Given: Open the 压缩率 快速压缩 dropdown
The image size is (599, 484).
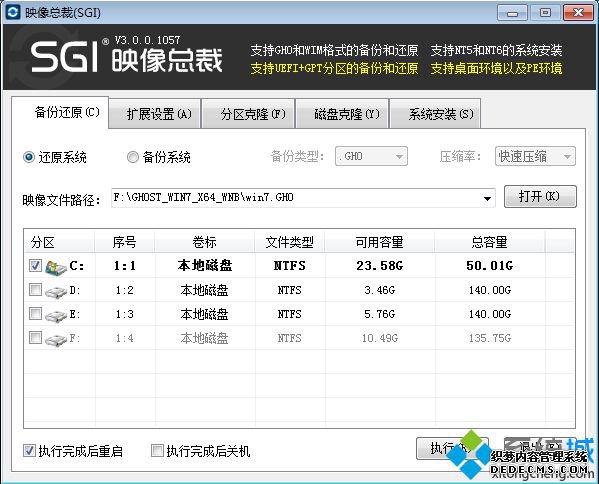Looking at the screenshot, I should pos(535,156).
